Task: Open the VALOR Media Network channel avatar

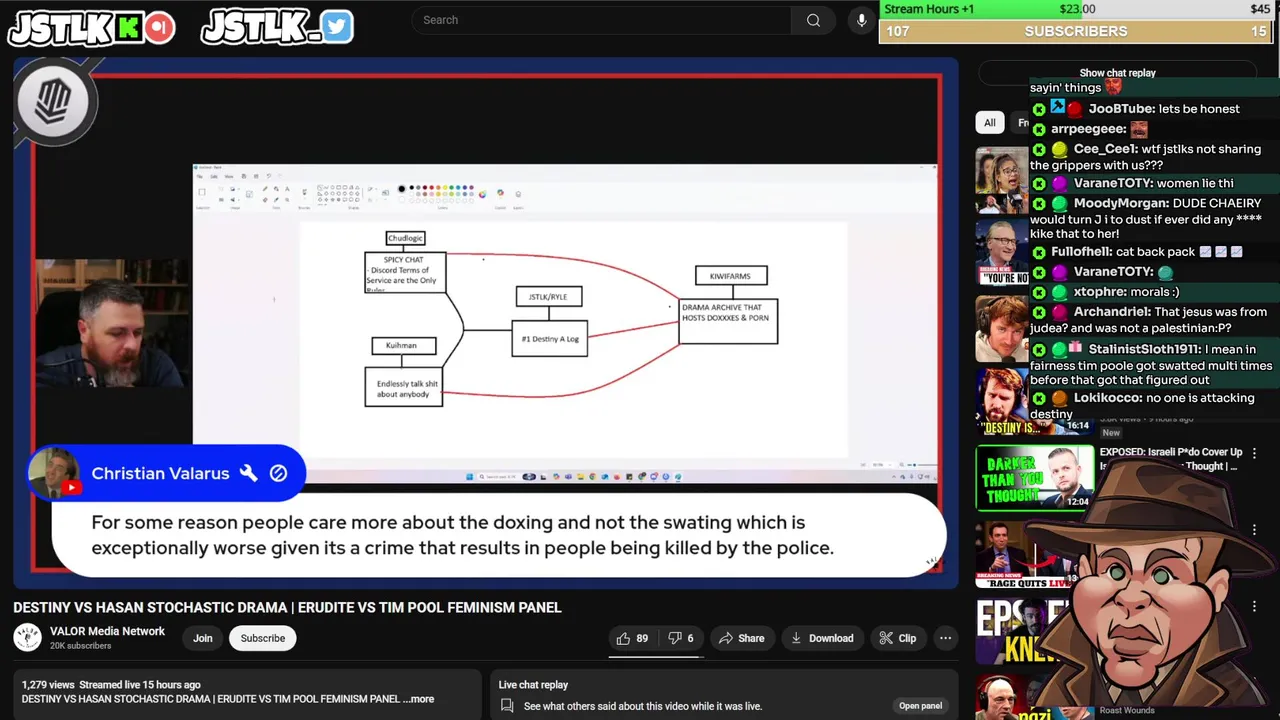Action: (28, 637)
